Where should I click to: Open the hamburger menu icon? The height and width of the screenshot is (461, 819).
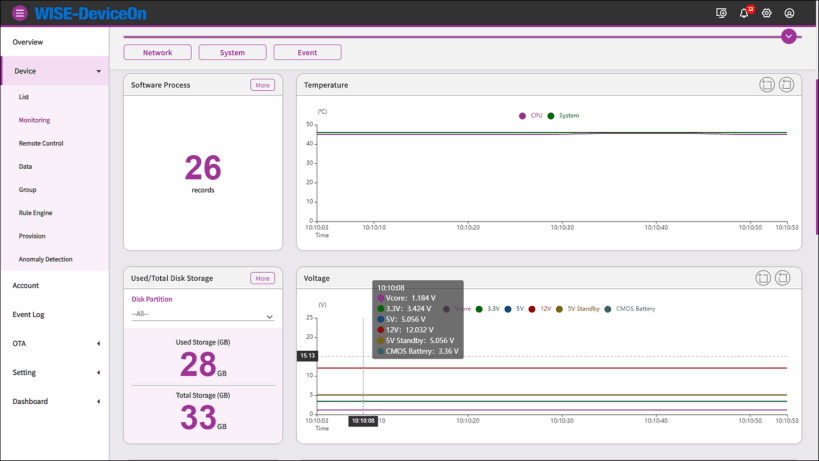point(20,13)
